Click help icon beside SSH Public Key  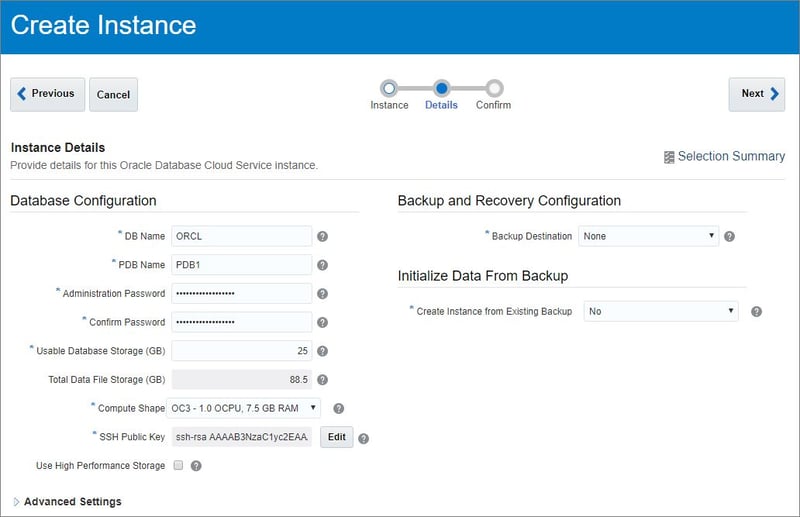tap(363, 438)
